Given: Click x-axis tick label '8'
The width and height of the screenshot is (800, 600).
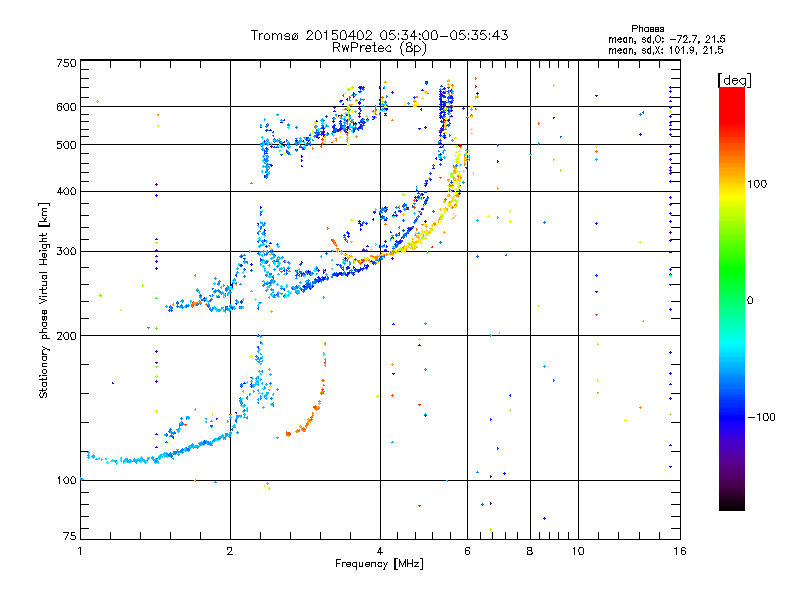Looking at the screenshot, I should (x=530, y=551).
